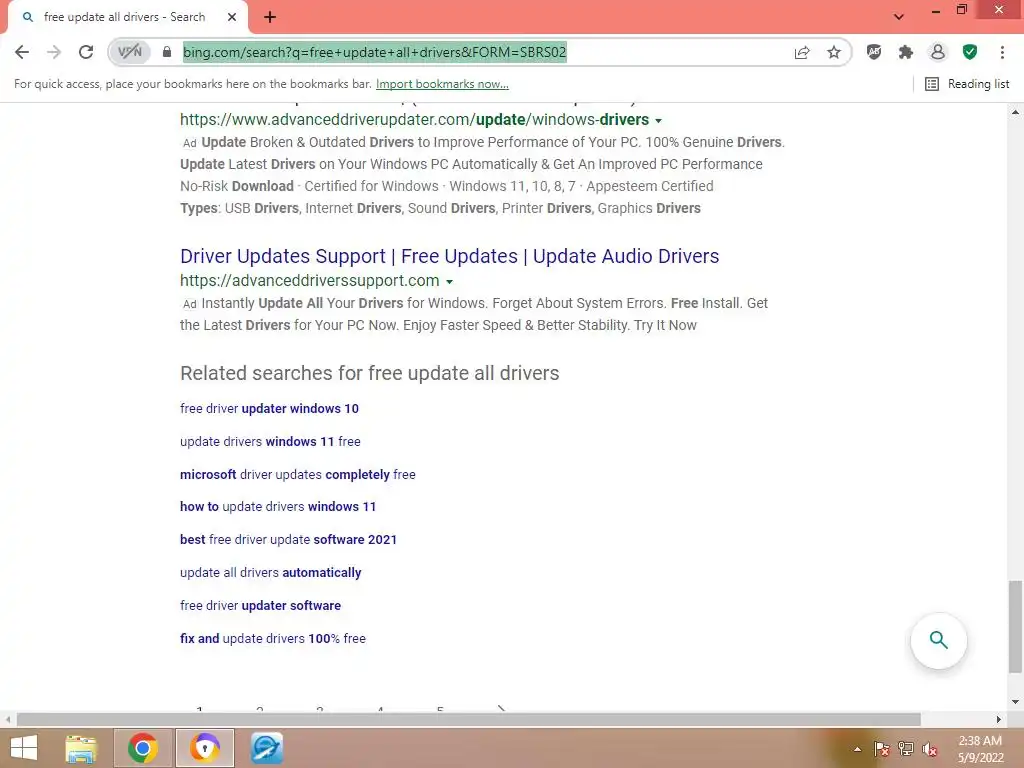Click the horizontal scroll right arrow
Viewport: 1024px width, 768px height.
click(999, 719)
